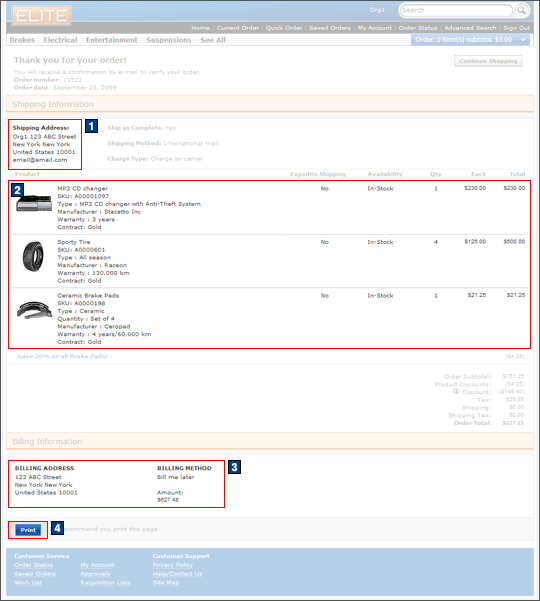Select the Brakes category tab
The height and width of the screenshot is (601, 540).
[22, 40]
